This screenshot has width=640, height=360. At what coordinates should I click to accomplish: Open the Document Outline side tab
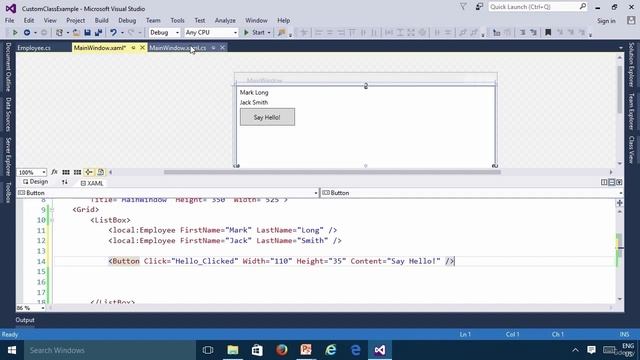tap(8, 67)
